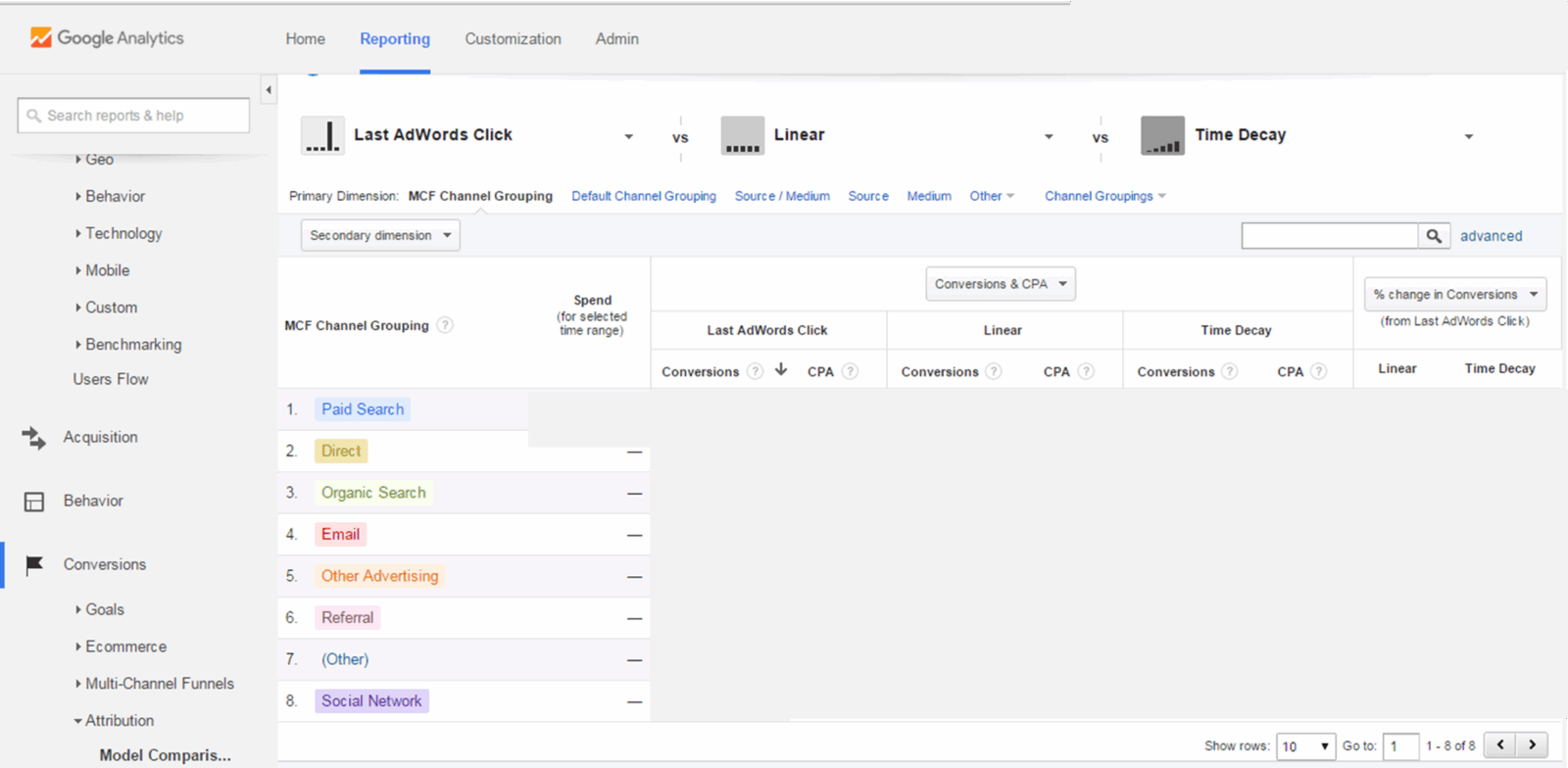
Task: Go to next page of rows
Action: (1533, 745)
